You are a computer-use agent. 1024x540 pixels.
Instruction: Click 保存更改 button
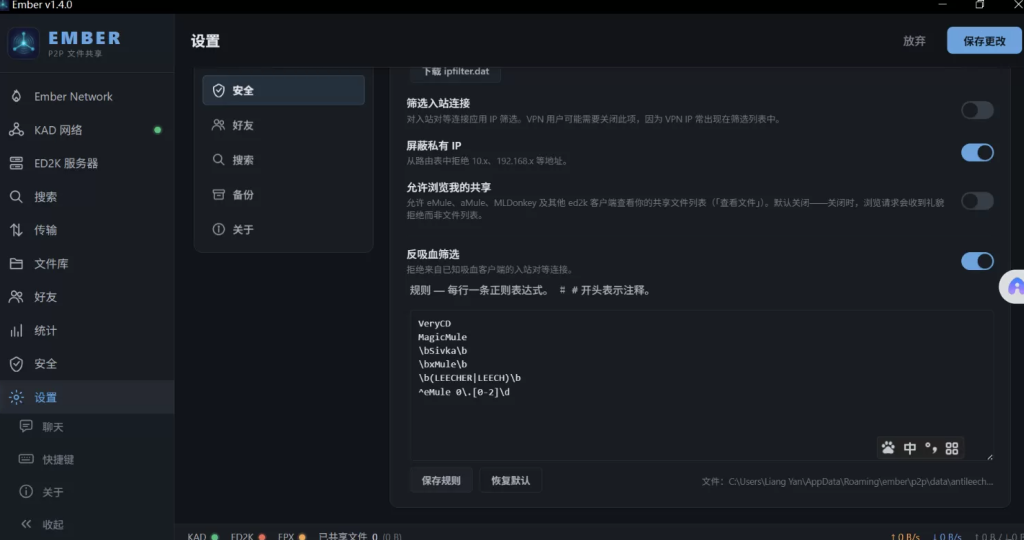(x=984, y=40)
